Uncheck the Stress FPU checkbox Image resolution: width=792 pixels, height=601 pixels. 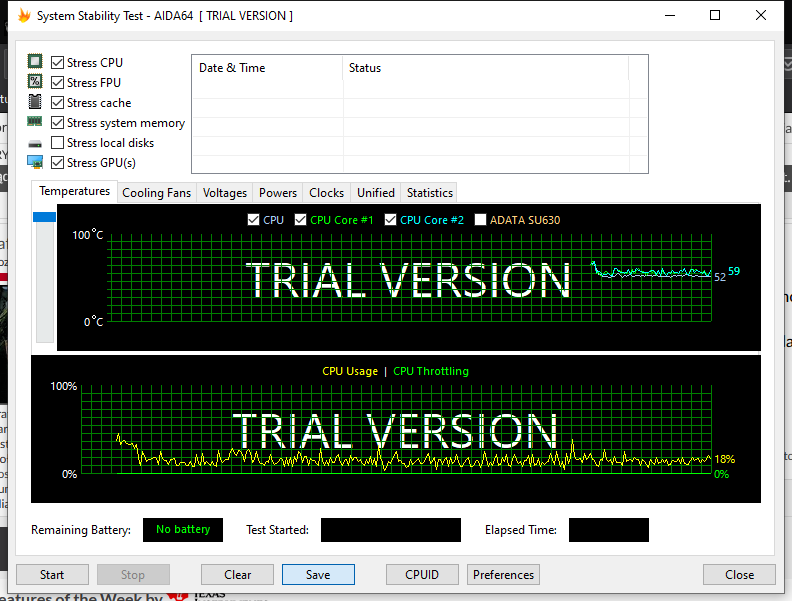[58, 82]
